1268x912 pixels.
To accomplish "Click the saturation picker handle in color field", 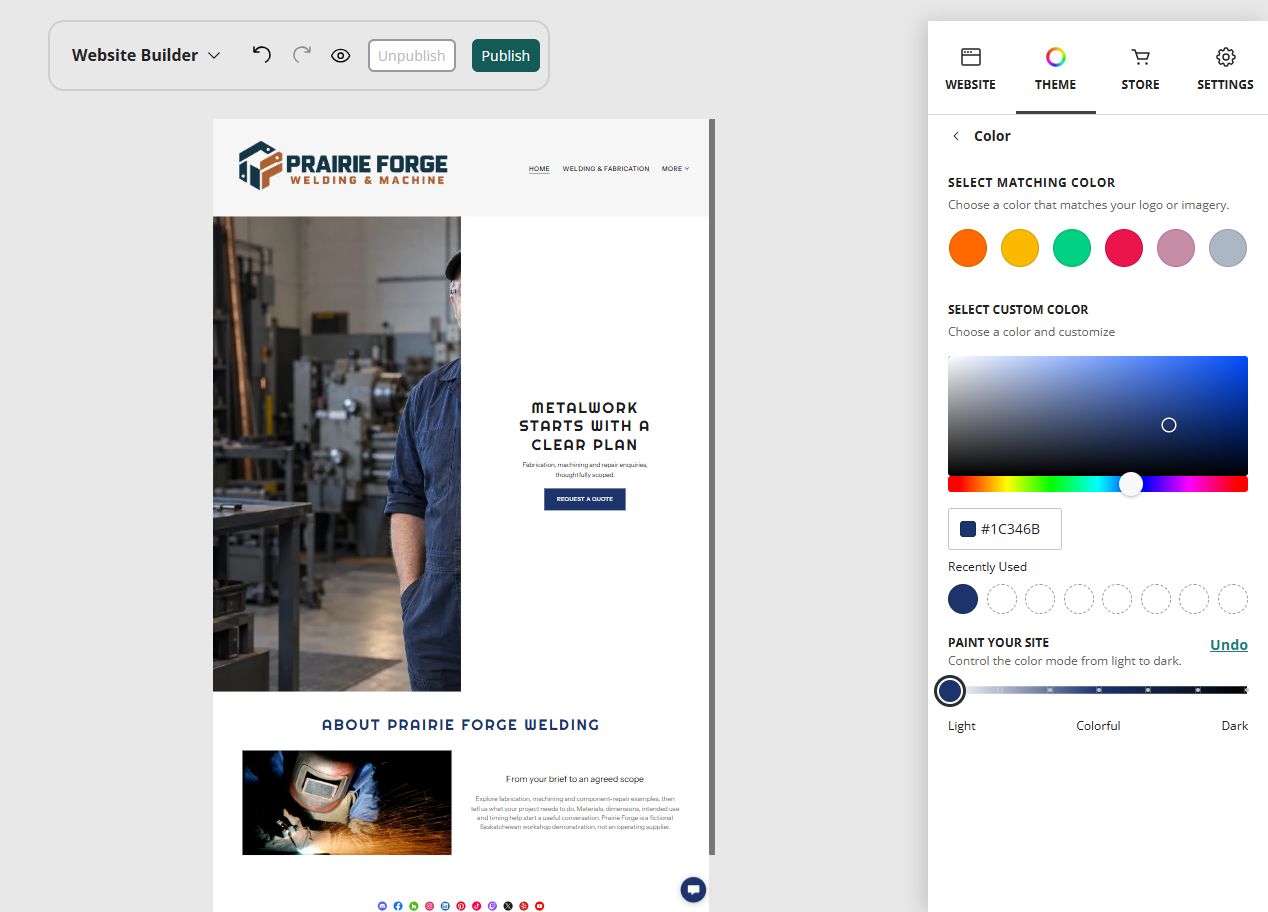I will click(1169, 425).
